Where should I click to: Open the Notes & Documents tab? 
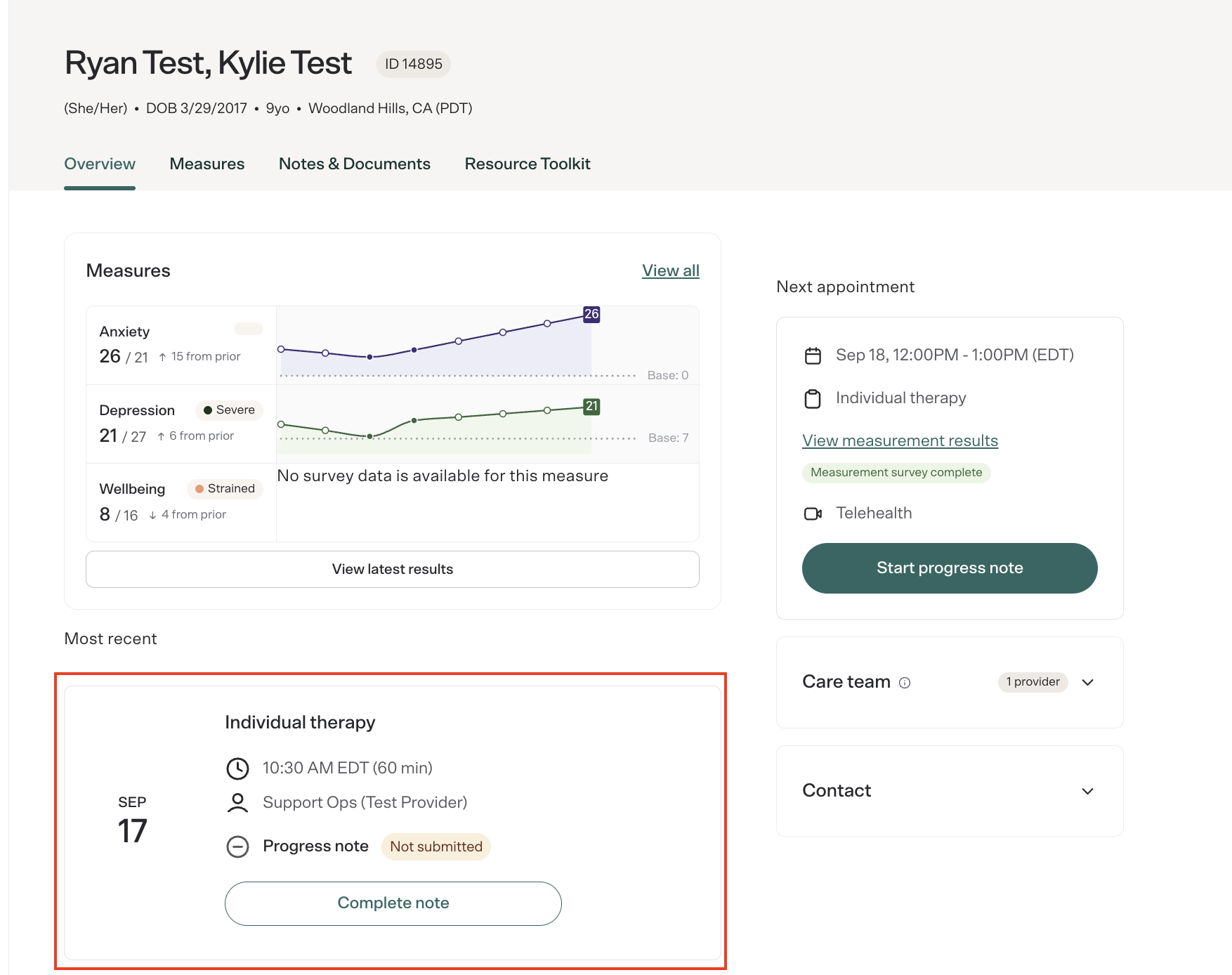point(355,164)
